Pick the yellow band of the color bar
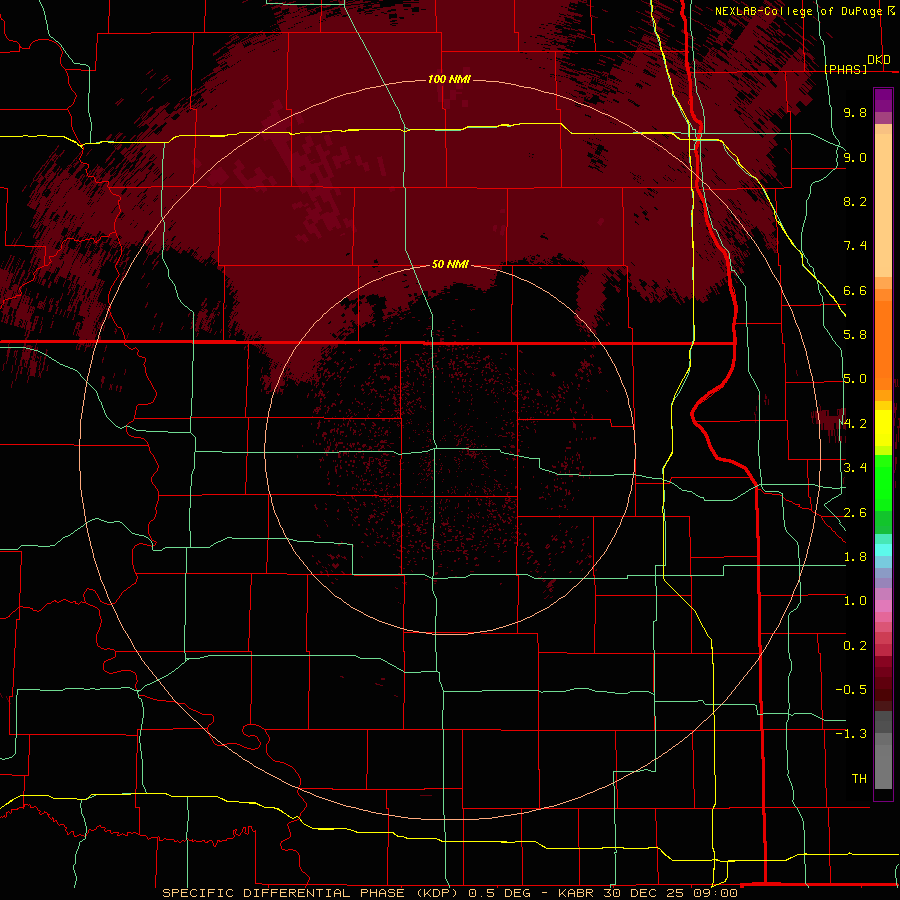Screen dimensions: 900x900 883,428
